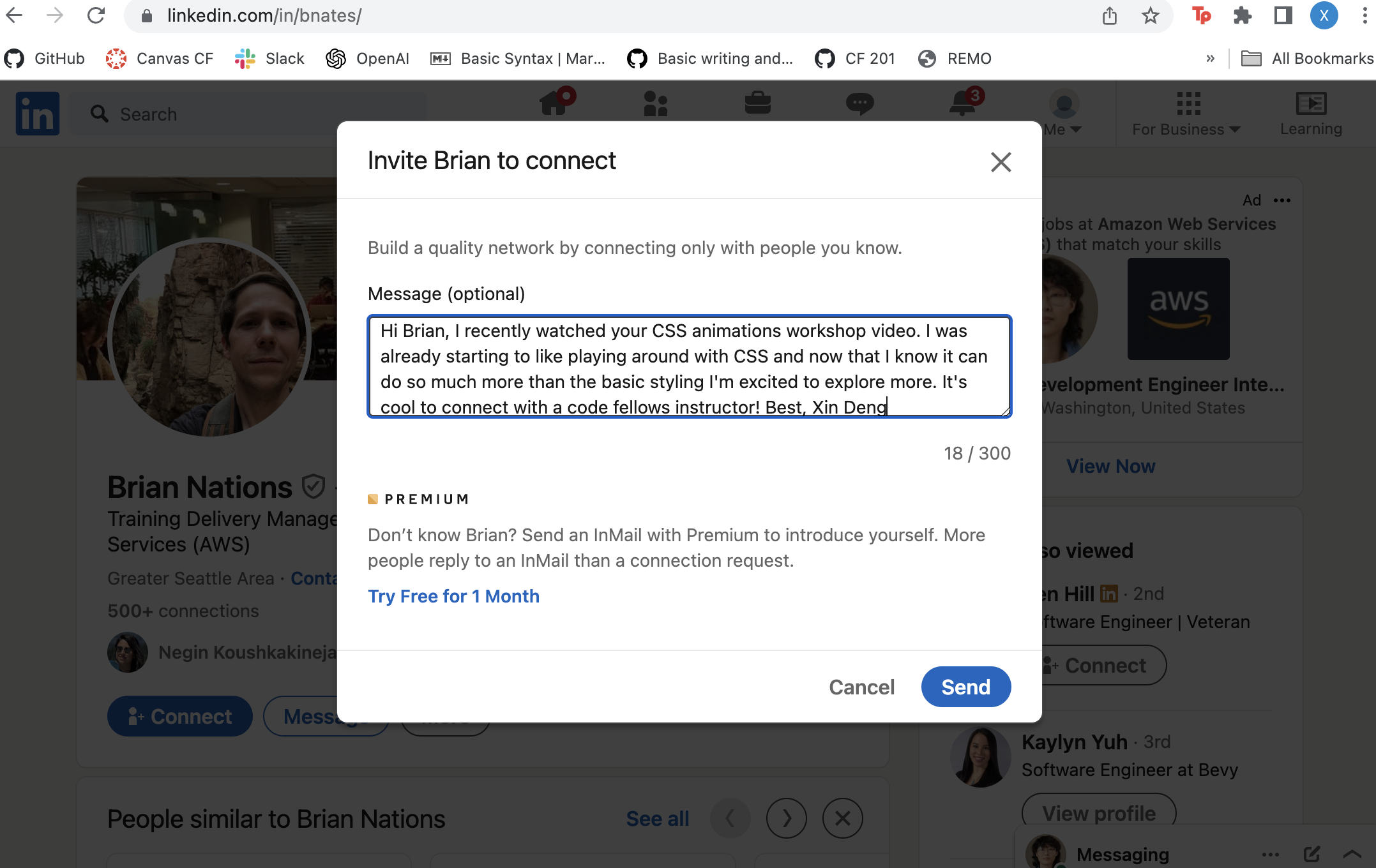
Task: View profile of Kaylyn Yuh
Action: (1099, 813)
